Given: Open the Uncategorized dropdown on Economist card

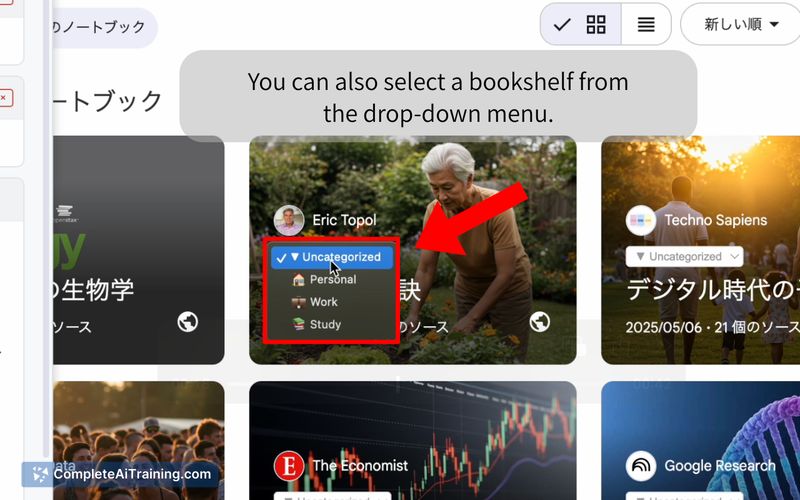Looking at the screenshot, I should pyautogui.click(x=332, y=496).
